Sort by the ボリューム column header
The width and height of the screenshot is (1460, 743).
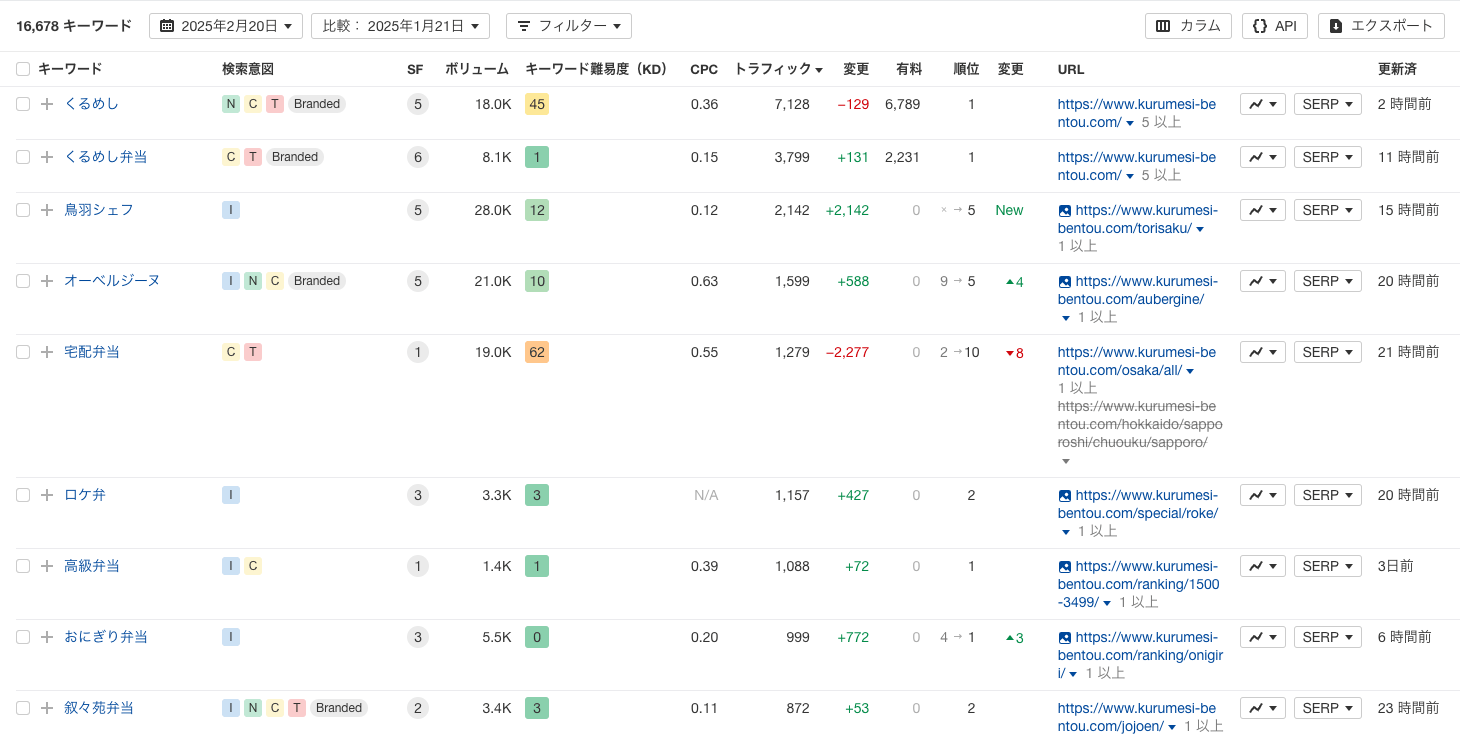[477, 69]
